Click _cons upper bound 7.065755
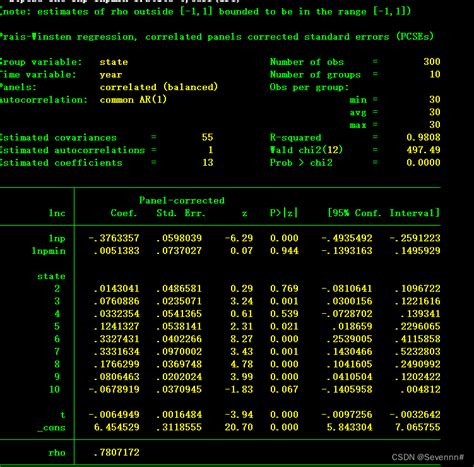 [418, 427]
